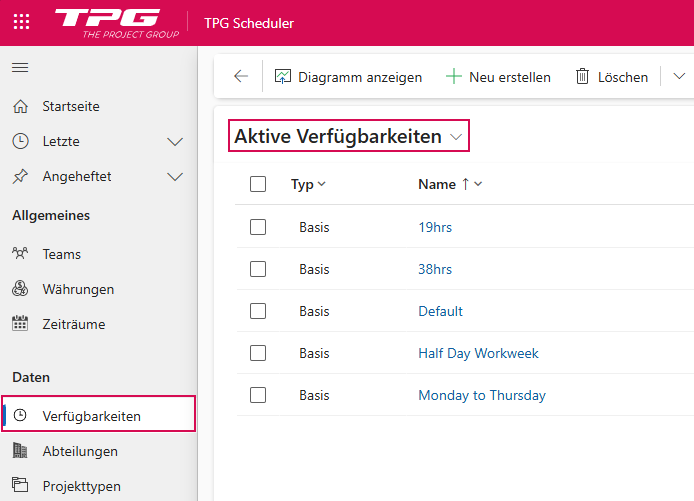
Task: Click the Projekttypen folder icon
Action: pyautogui.click(x=20, y=485)
